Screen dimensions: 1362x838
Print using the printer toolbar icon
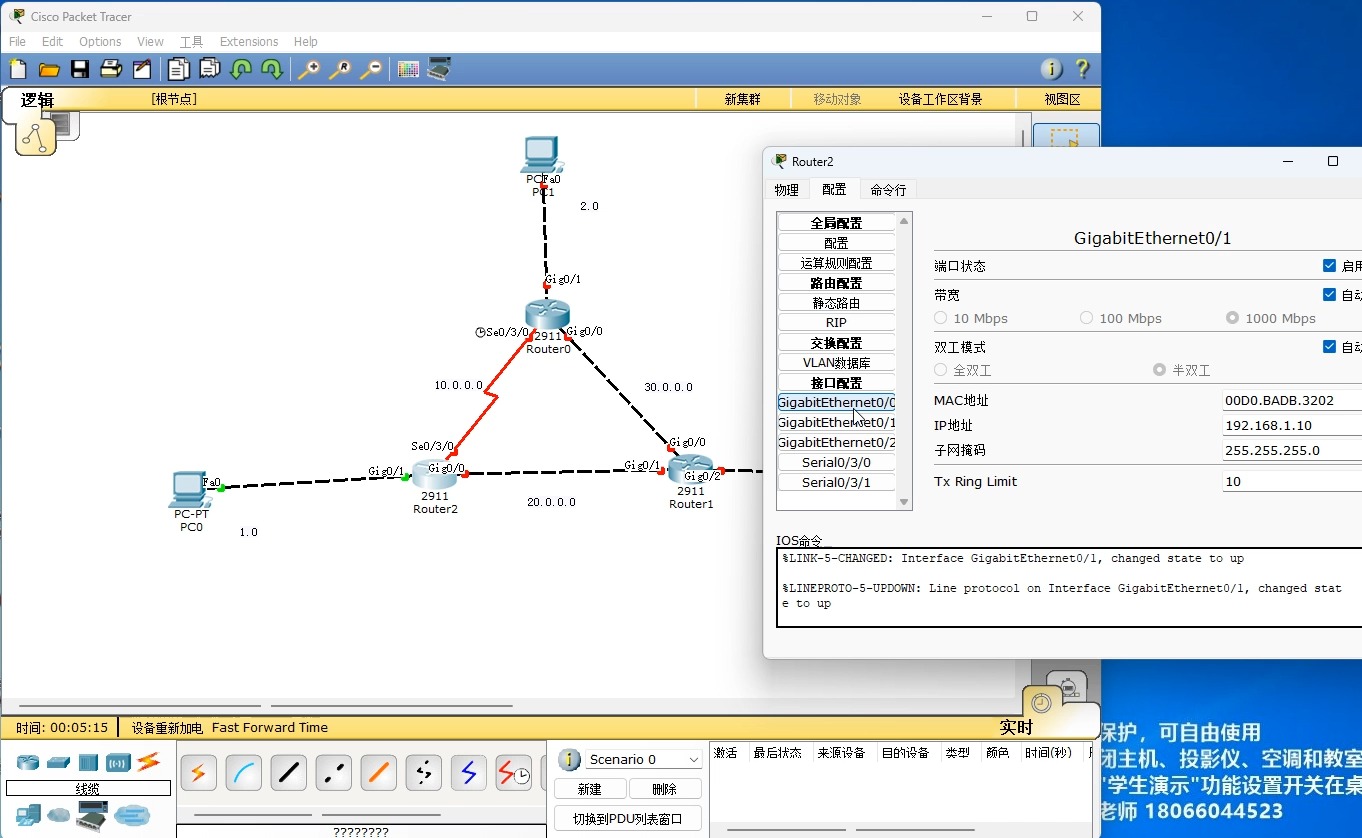coord(111,69)
